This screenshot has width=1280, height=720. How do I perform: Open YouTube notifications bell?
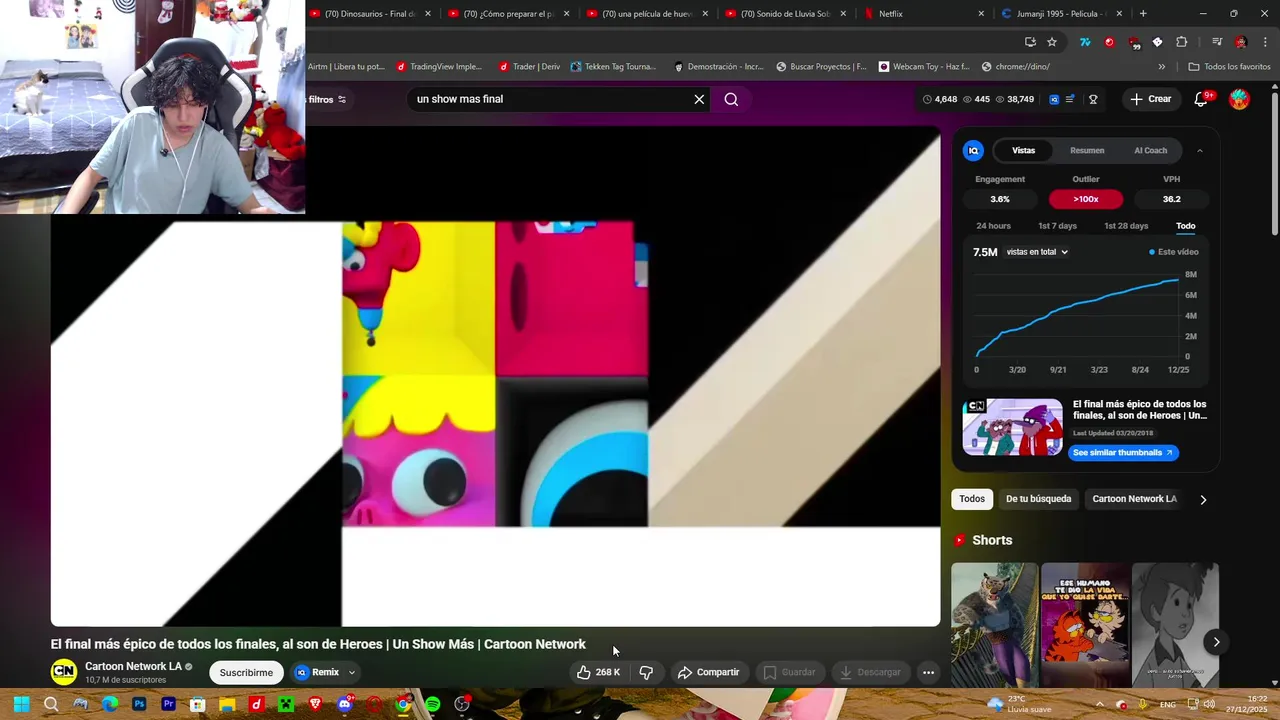pyautogui.click(x=1202, y=99)
